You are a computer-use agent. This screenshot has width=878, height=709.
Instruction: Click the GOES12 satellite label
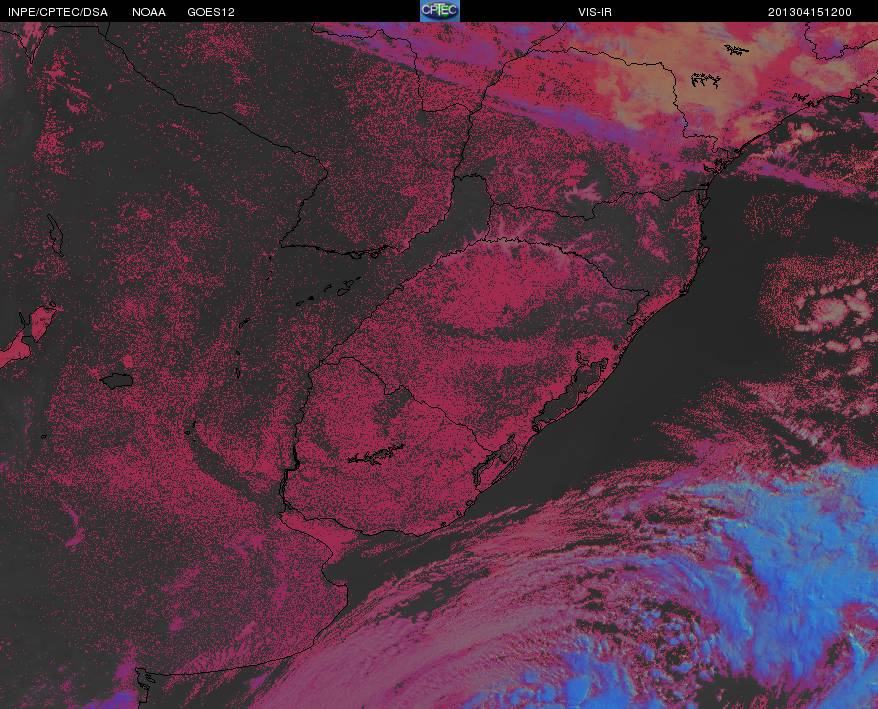[211, 12]
